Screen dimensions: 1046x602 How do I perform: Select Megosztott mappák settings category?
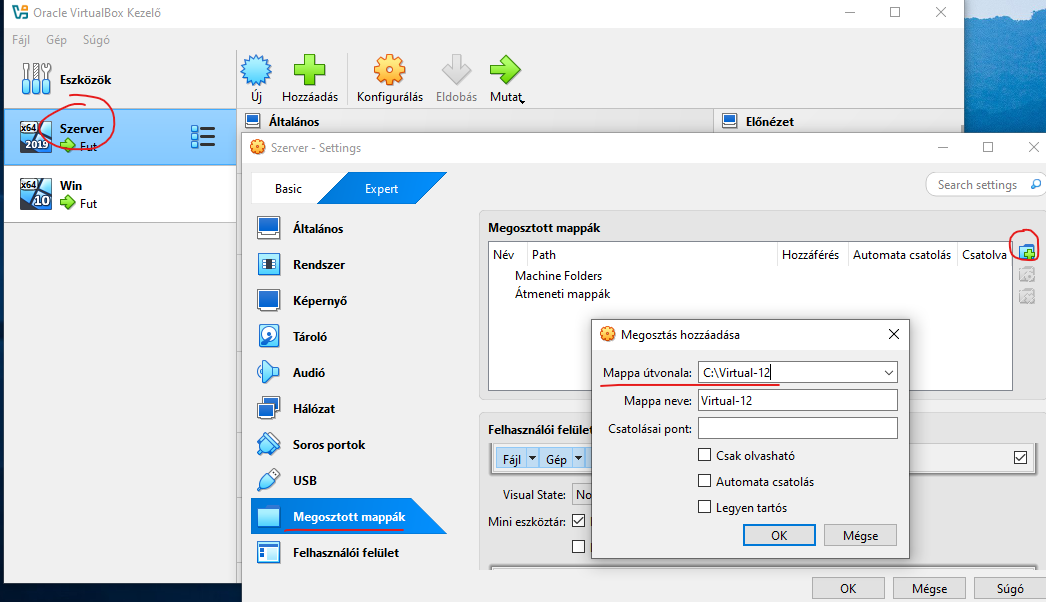point(348,517)
